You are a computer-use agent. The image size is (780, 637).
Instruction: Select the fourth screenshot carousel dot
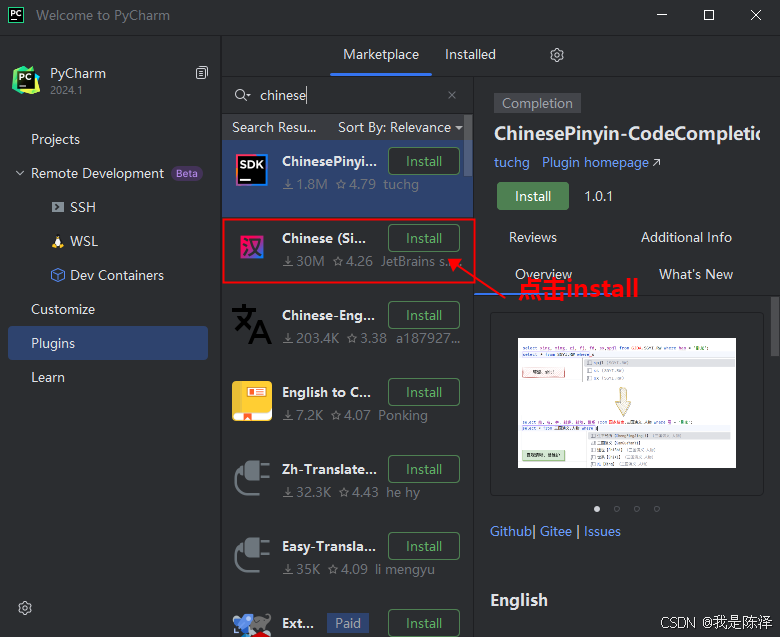tap(657, 509)
